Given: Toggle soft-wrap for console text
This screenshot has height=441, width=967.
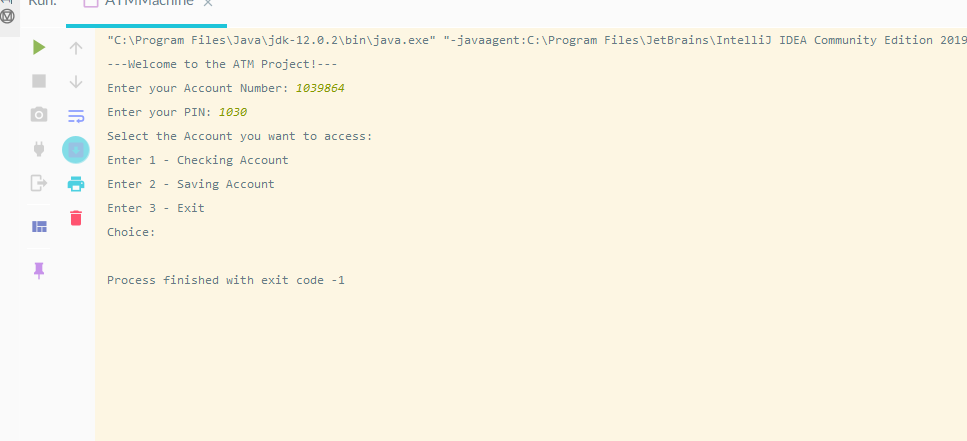Looking at the screenshot, I should click(76, 115).
